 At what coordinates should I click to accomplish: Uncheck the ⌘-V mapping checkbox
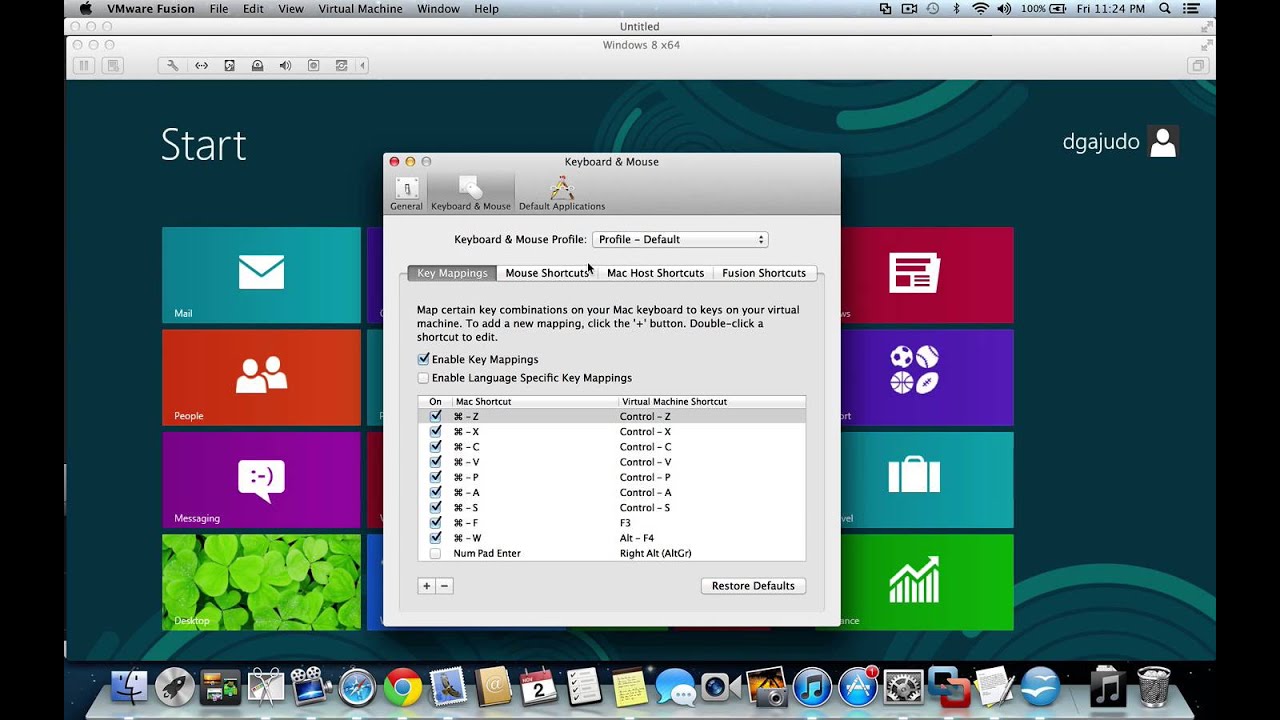[x=435, y=461]
